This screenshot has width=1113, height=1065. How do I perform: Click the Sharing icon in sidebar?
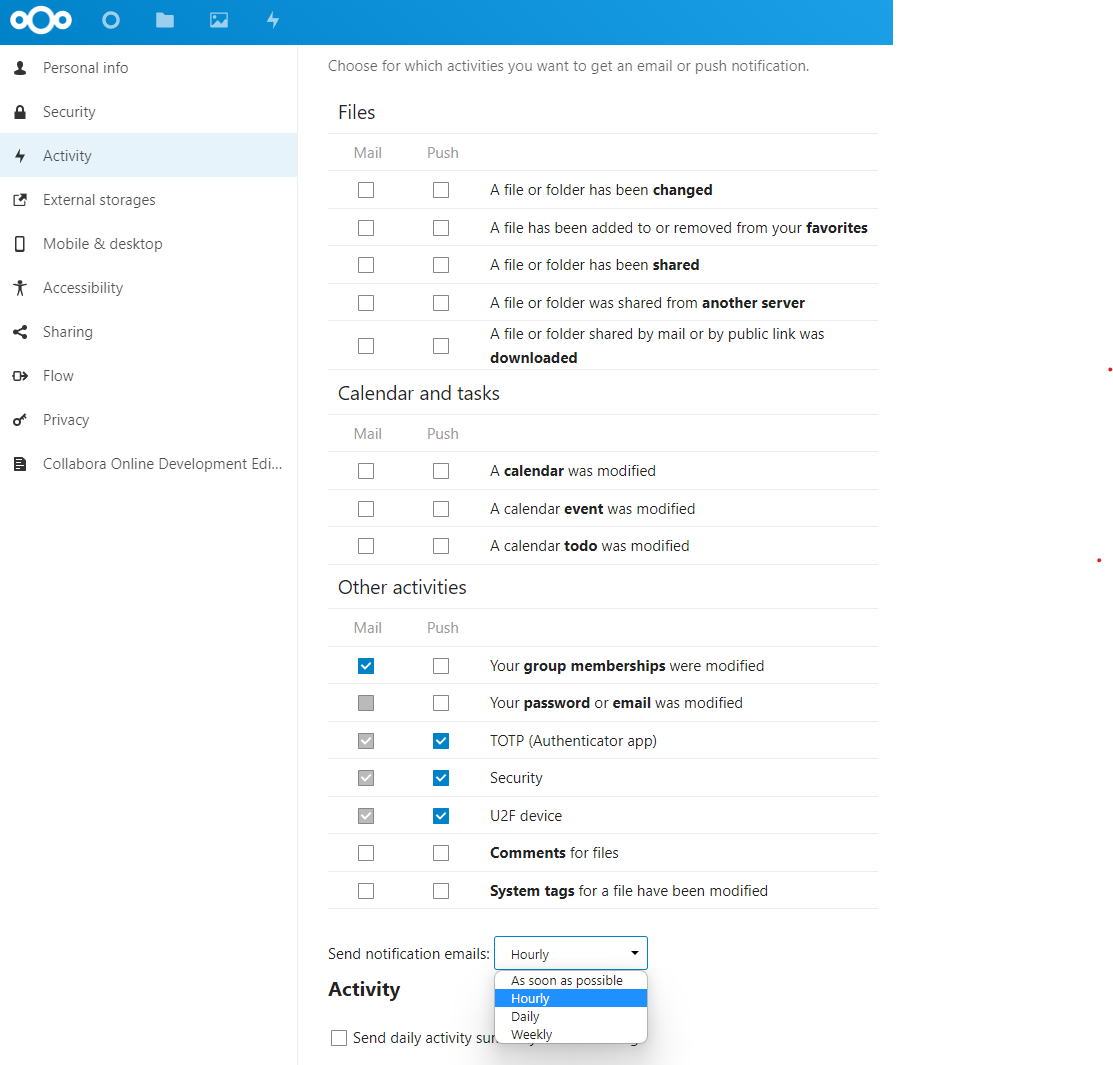pyautogui.click(x=20, y=332)
